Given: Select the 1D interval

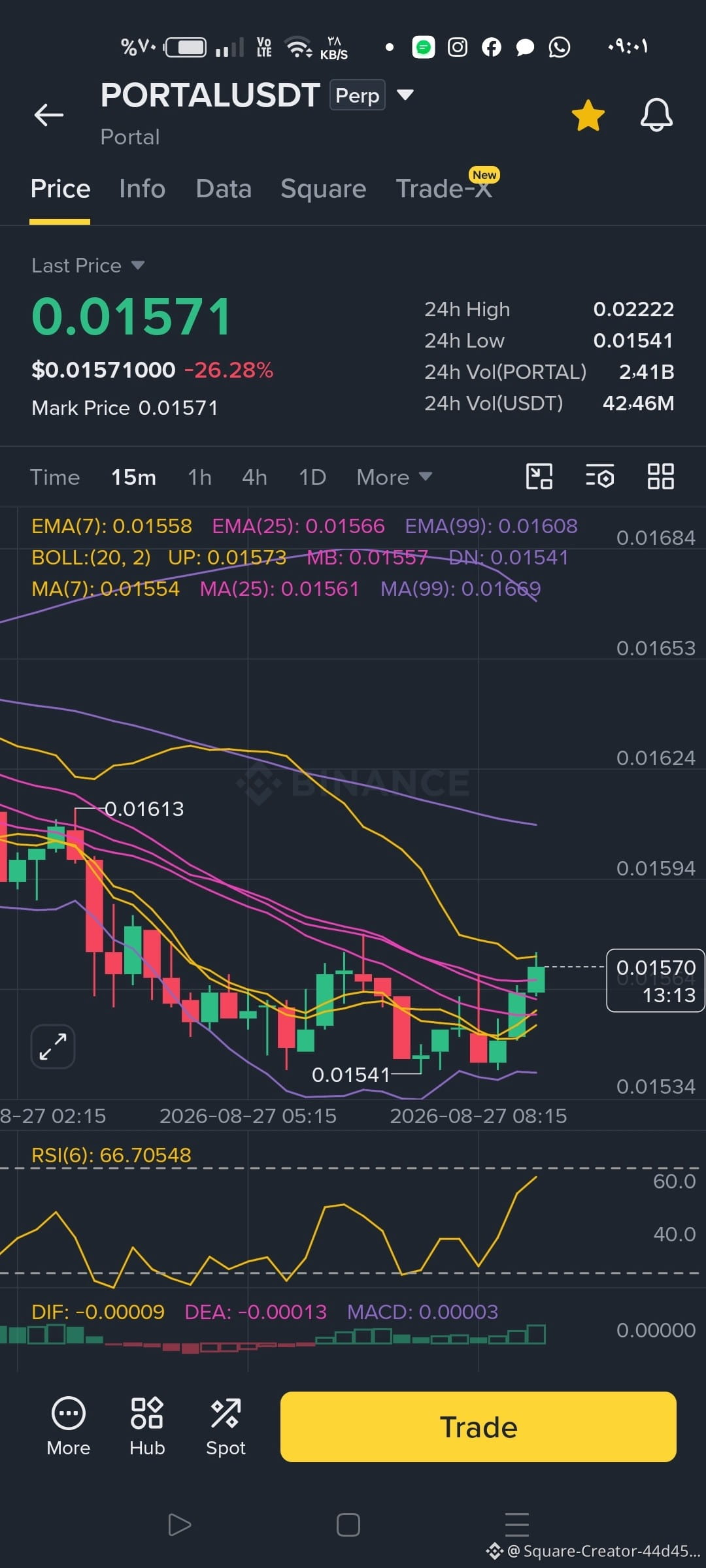Looking at the screenshot, I should coord(312,478).
